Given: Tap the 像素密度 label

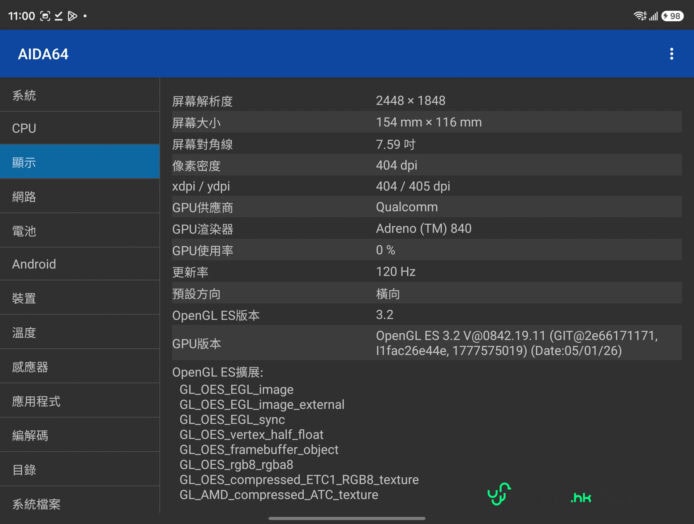Looking at the screenshot, I should [x=196, y=166].
